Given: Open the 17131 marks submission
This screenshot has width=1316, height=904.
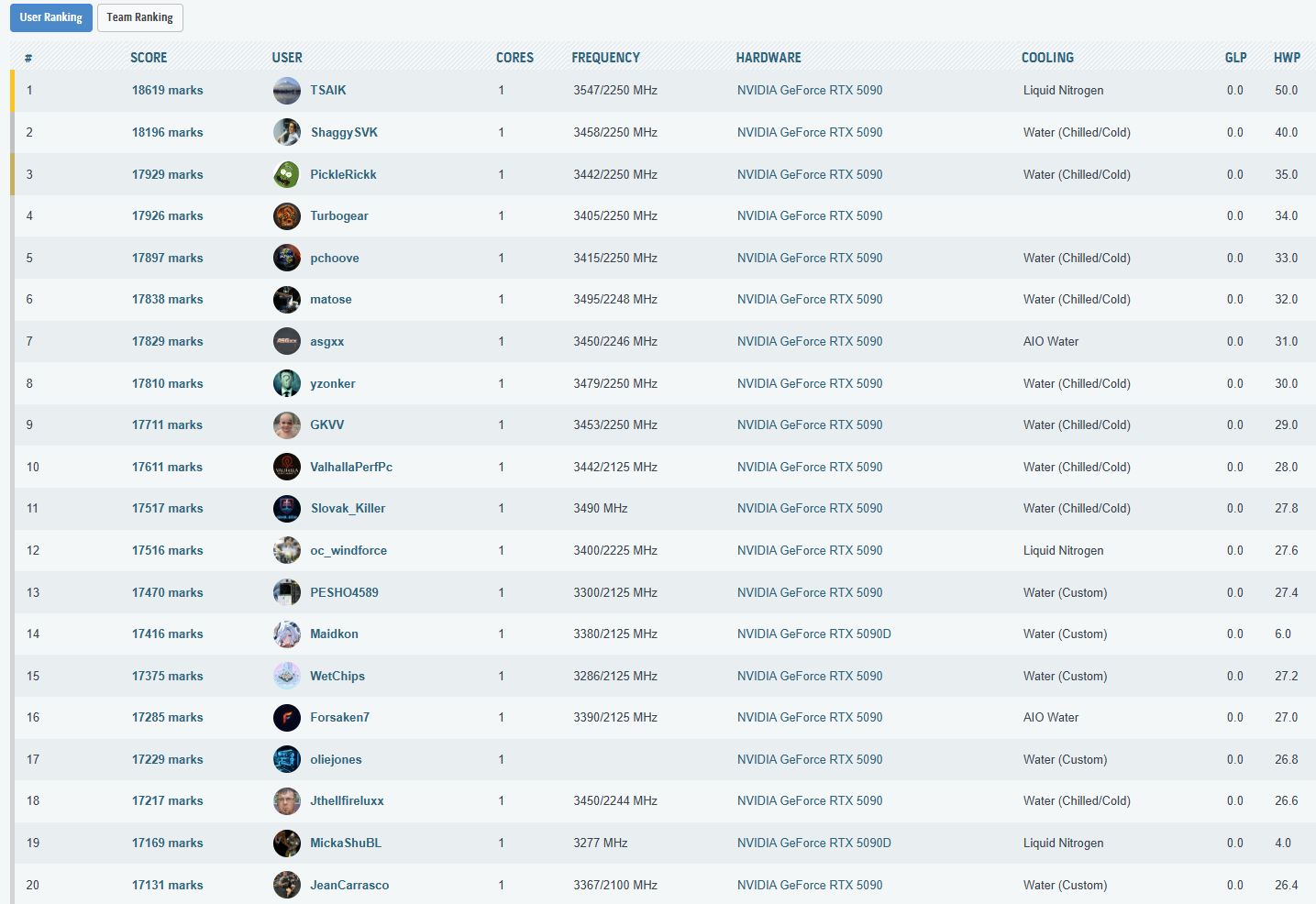Looking at the screenshot, I should (x=167, y=885).
